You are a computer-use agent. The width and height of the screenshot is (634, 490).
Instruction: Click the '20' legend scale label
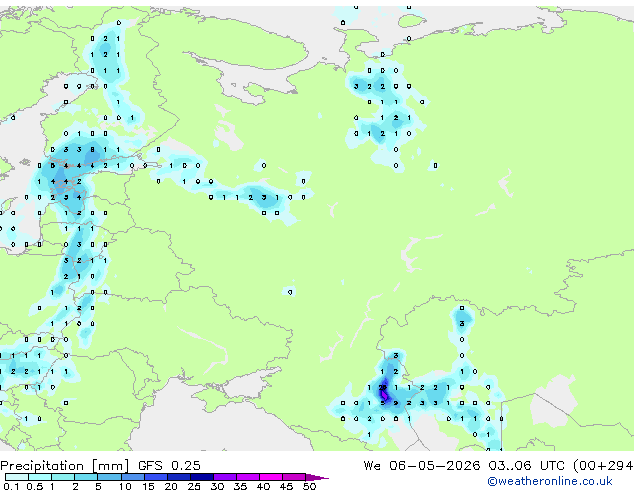pos(171,486)
